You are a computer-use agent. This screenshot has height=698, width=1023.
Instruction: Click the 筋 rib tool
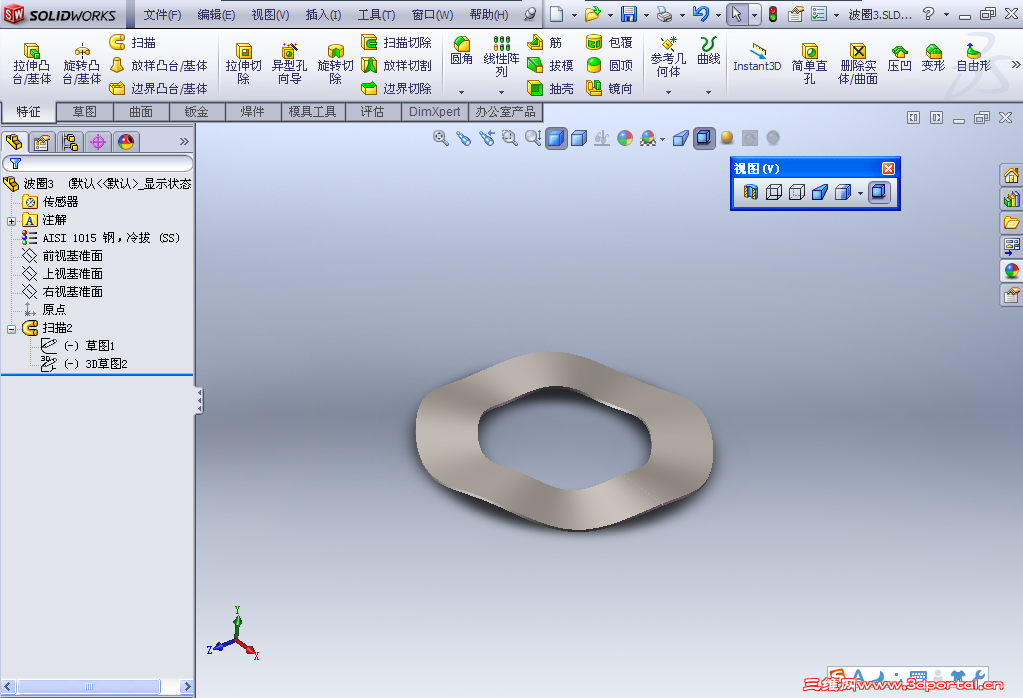coord(545,42)
